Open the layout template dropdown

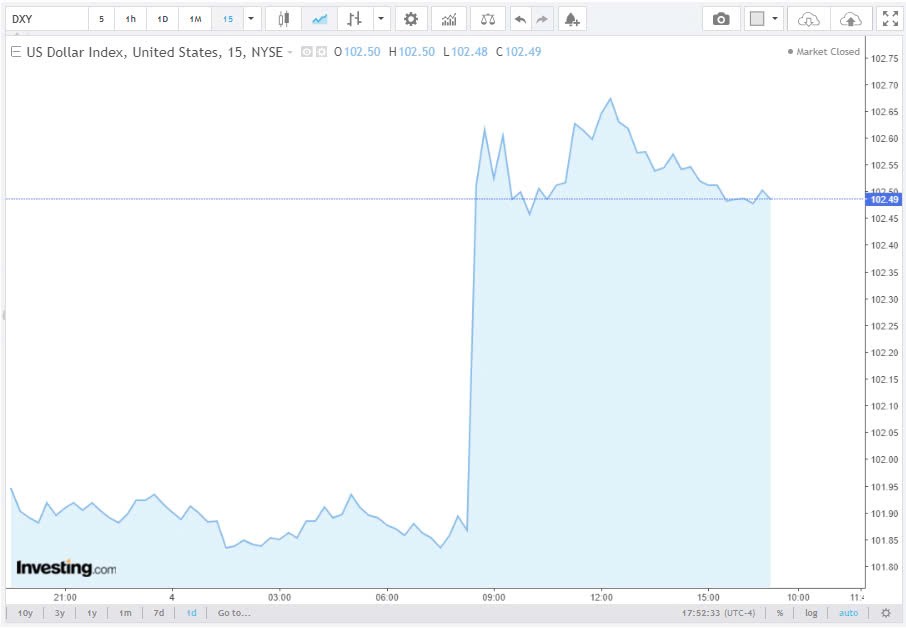(x=776, y=18)
